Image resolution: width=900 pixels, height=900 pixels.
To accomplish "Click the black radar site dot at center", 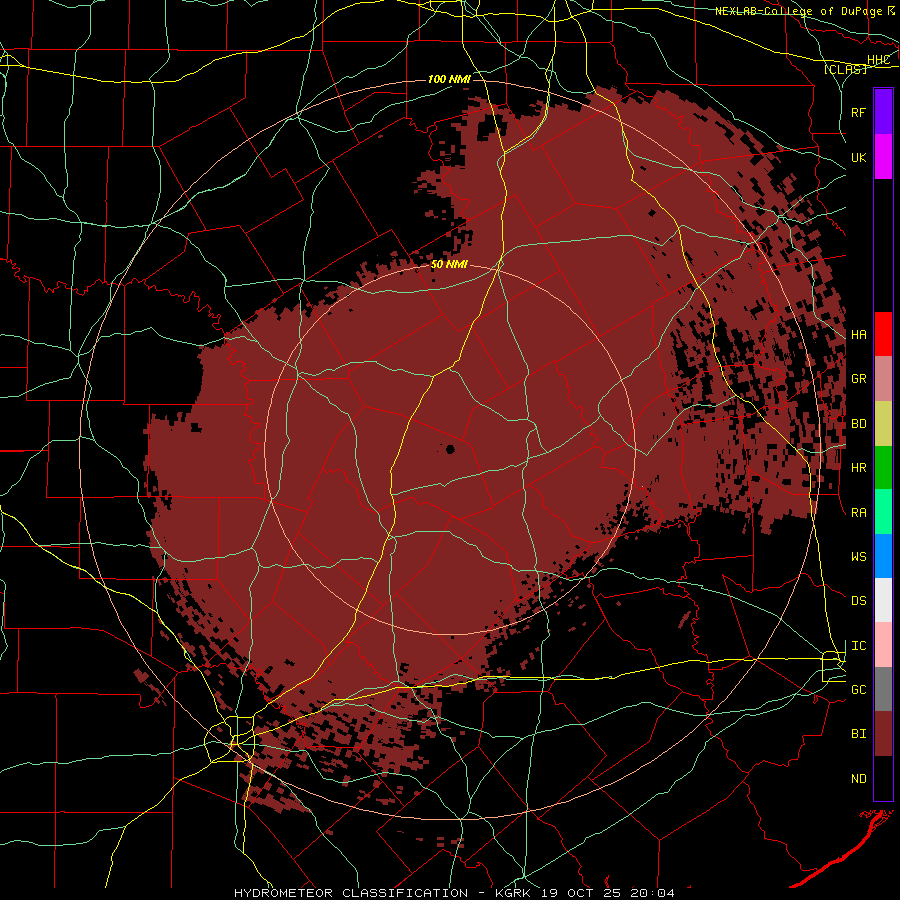I will pyautogui.click(x=450, y=449).
